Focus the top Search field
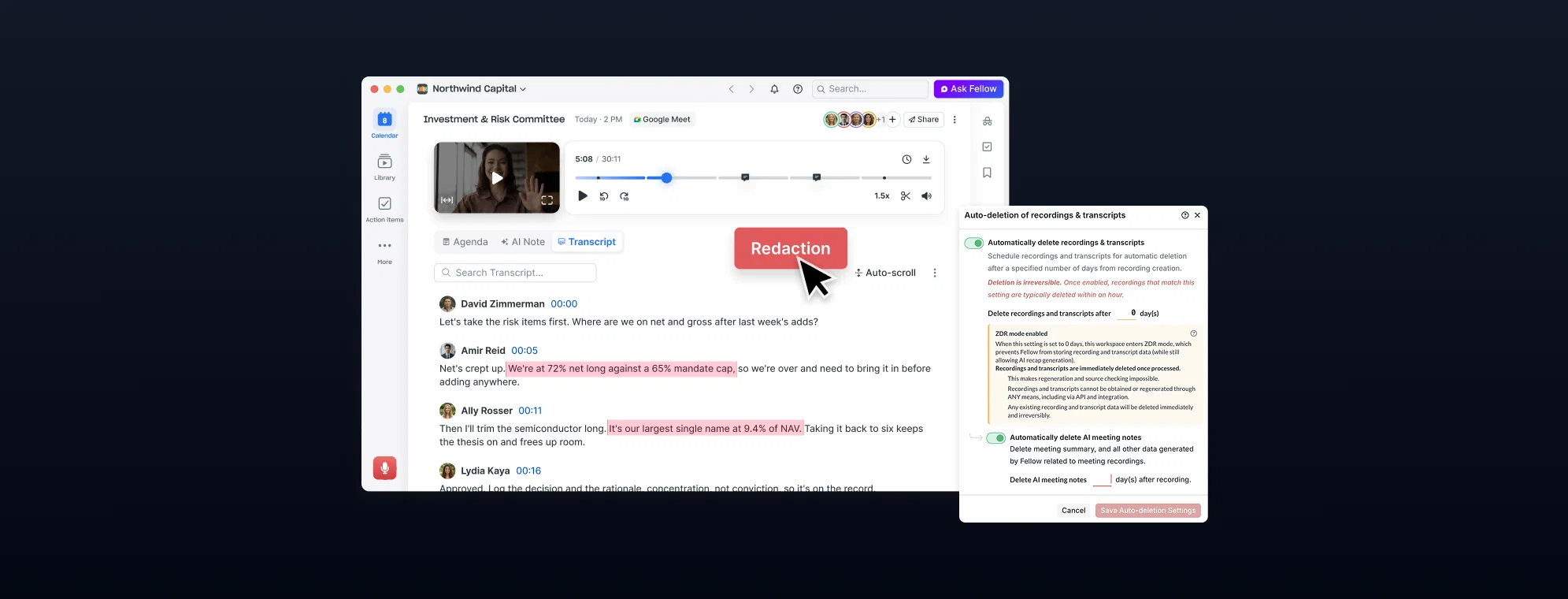Viewport: 1568px width, 599px height. 870,89
